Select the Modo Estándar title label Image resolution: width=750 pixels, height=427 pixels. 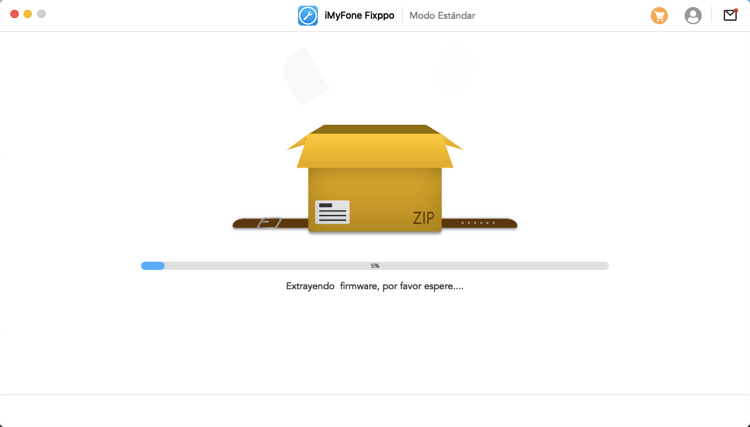coord(442,16)
